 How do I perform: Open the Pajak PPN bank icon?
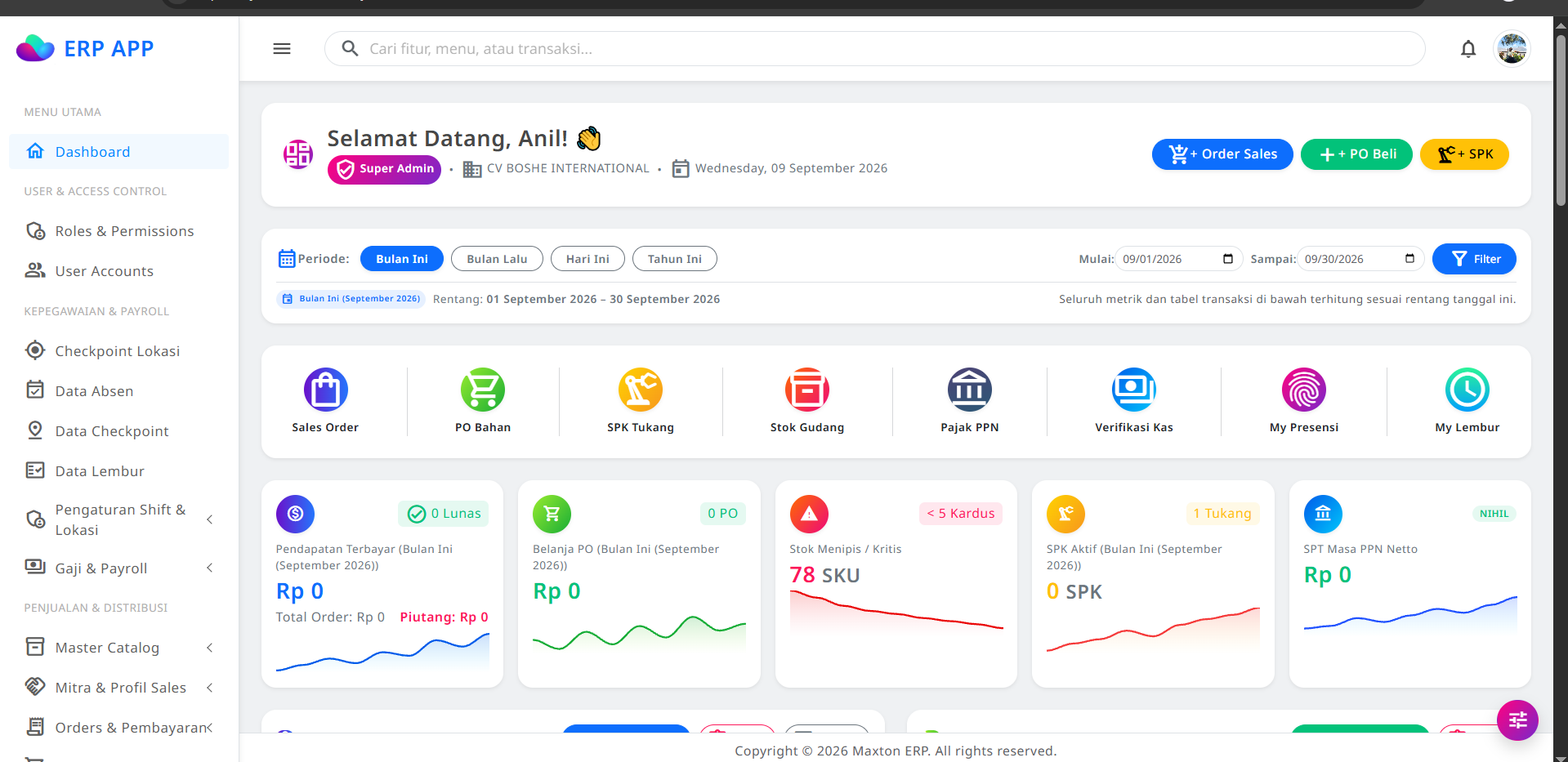point(970,390)
